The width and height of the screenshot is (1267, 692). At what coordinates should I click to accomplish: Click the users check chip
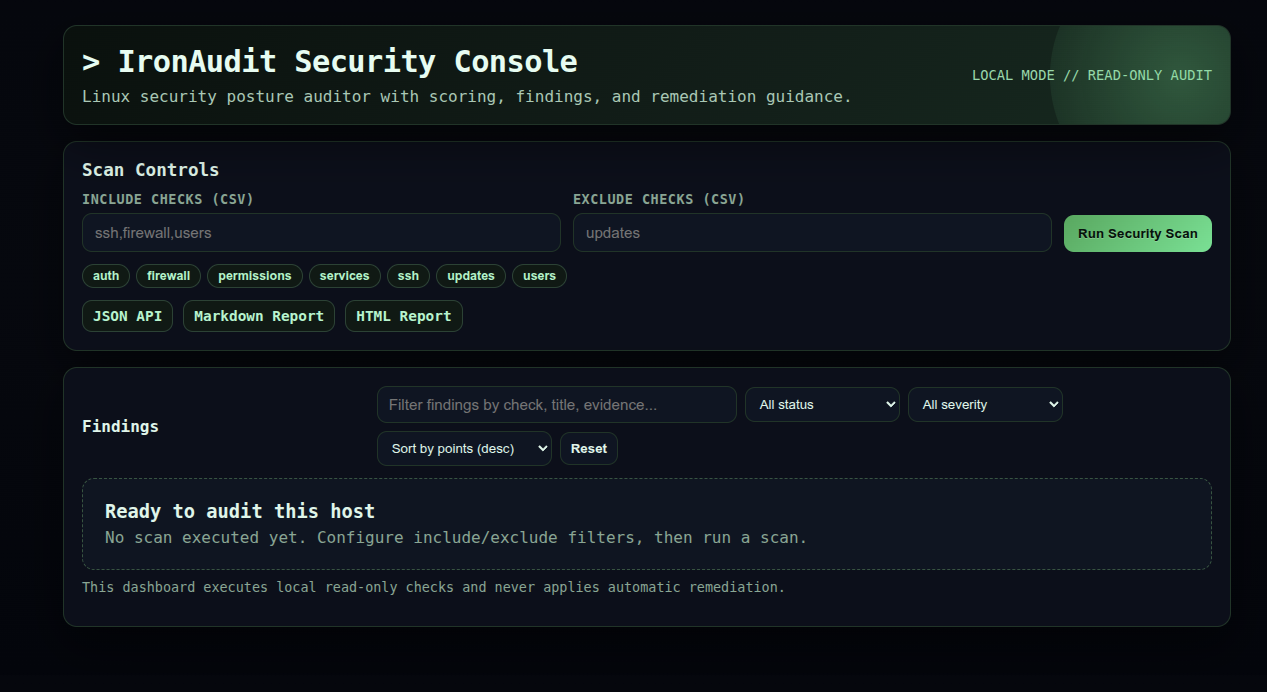click(x=539, y=276)
